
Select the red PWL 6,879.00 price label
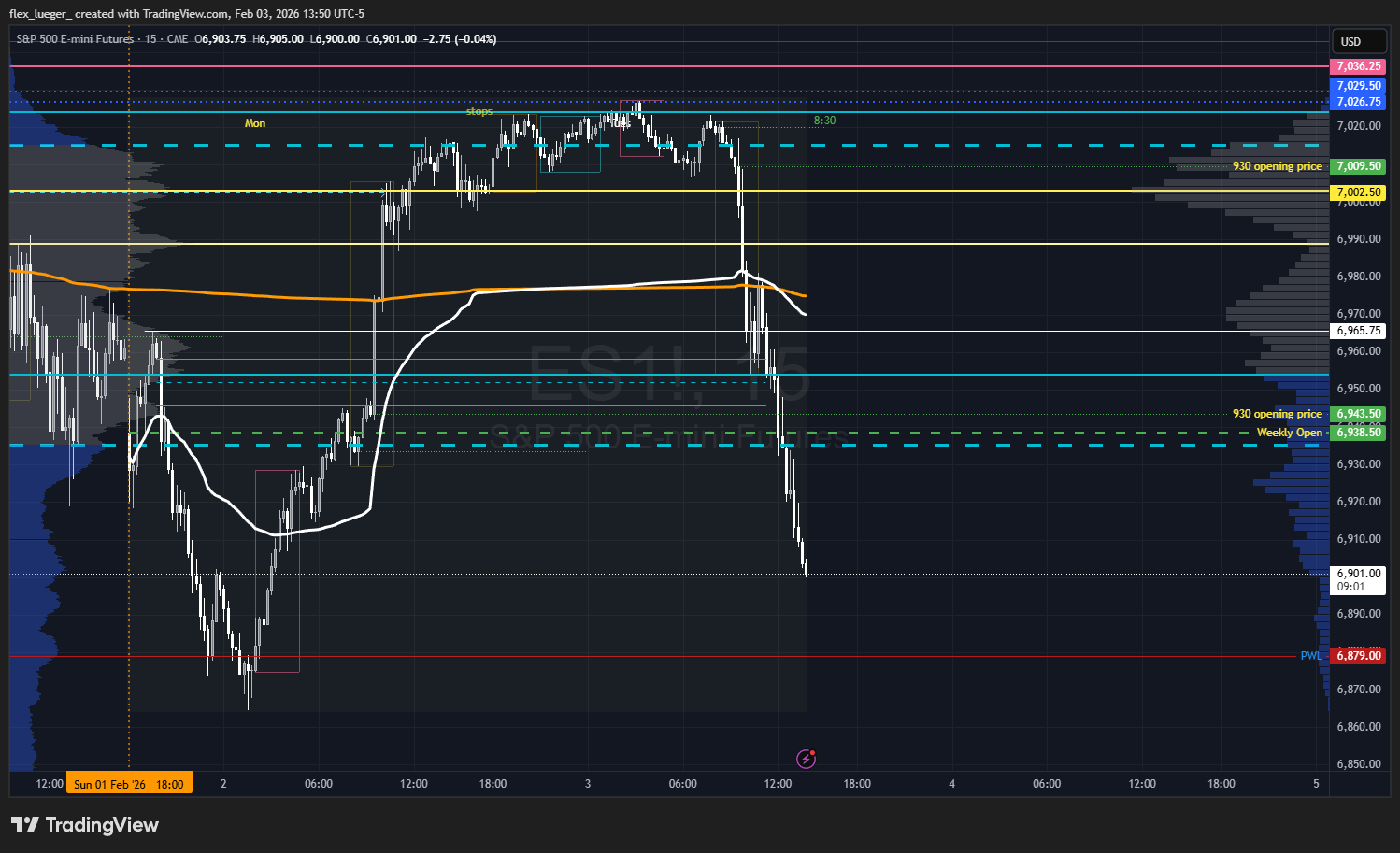[1357, 656]
